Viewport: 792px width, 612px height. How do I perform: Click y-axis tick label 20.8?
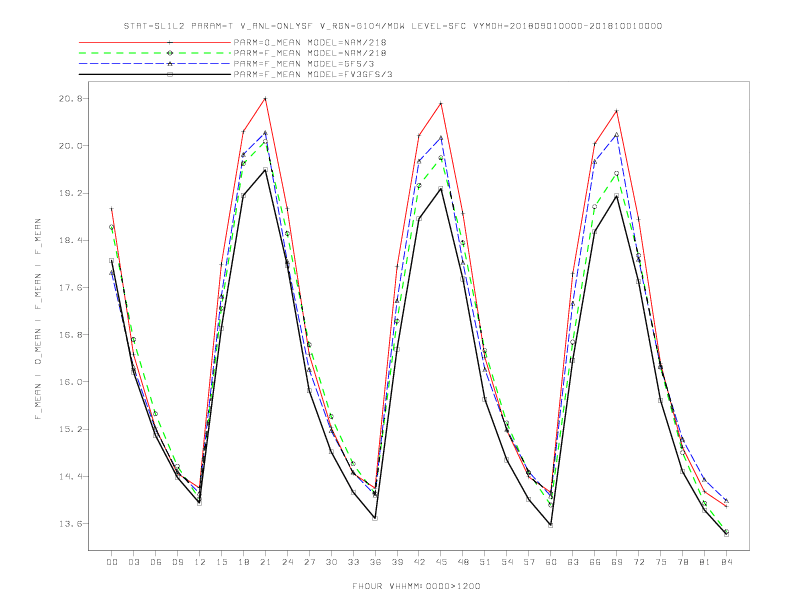point(70,98)
